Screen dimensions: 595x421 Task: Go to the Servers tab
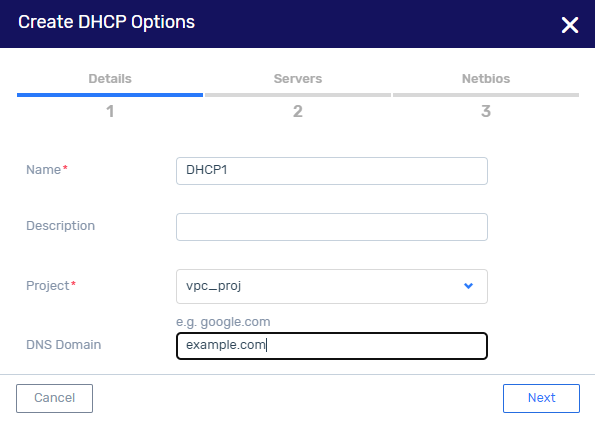click(x=298, y=79)
